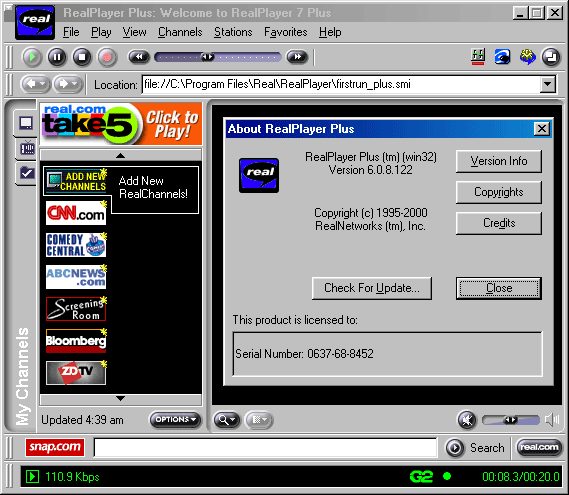Toggle the compact mode round button
The height and width of the screenshot is (495, 569).
tap(551, 57)
